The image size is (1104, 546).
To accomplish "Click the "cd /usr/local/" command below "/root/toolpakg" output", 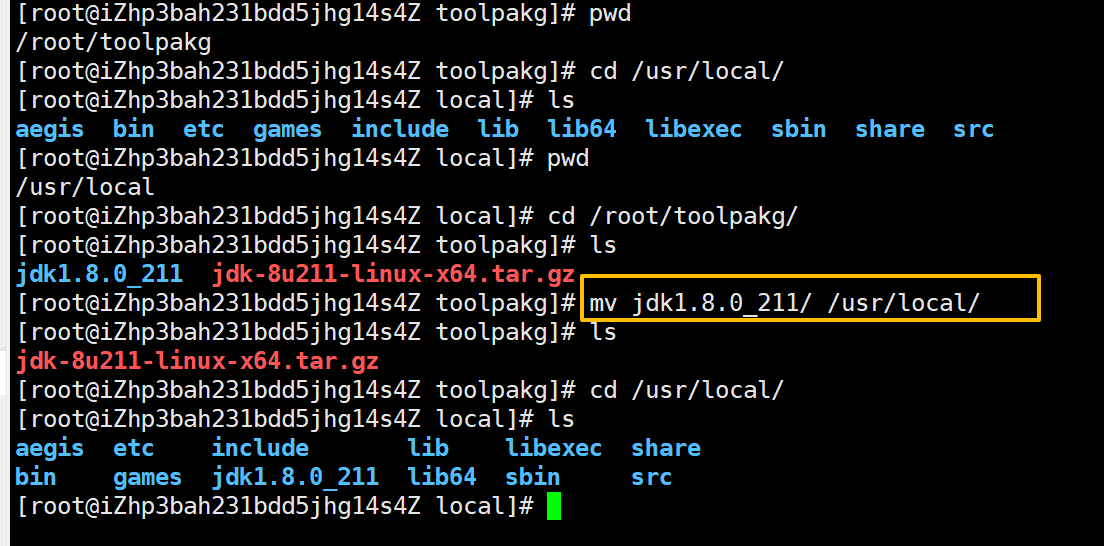I will click(686, 72).
